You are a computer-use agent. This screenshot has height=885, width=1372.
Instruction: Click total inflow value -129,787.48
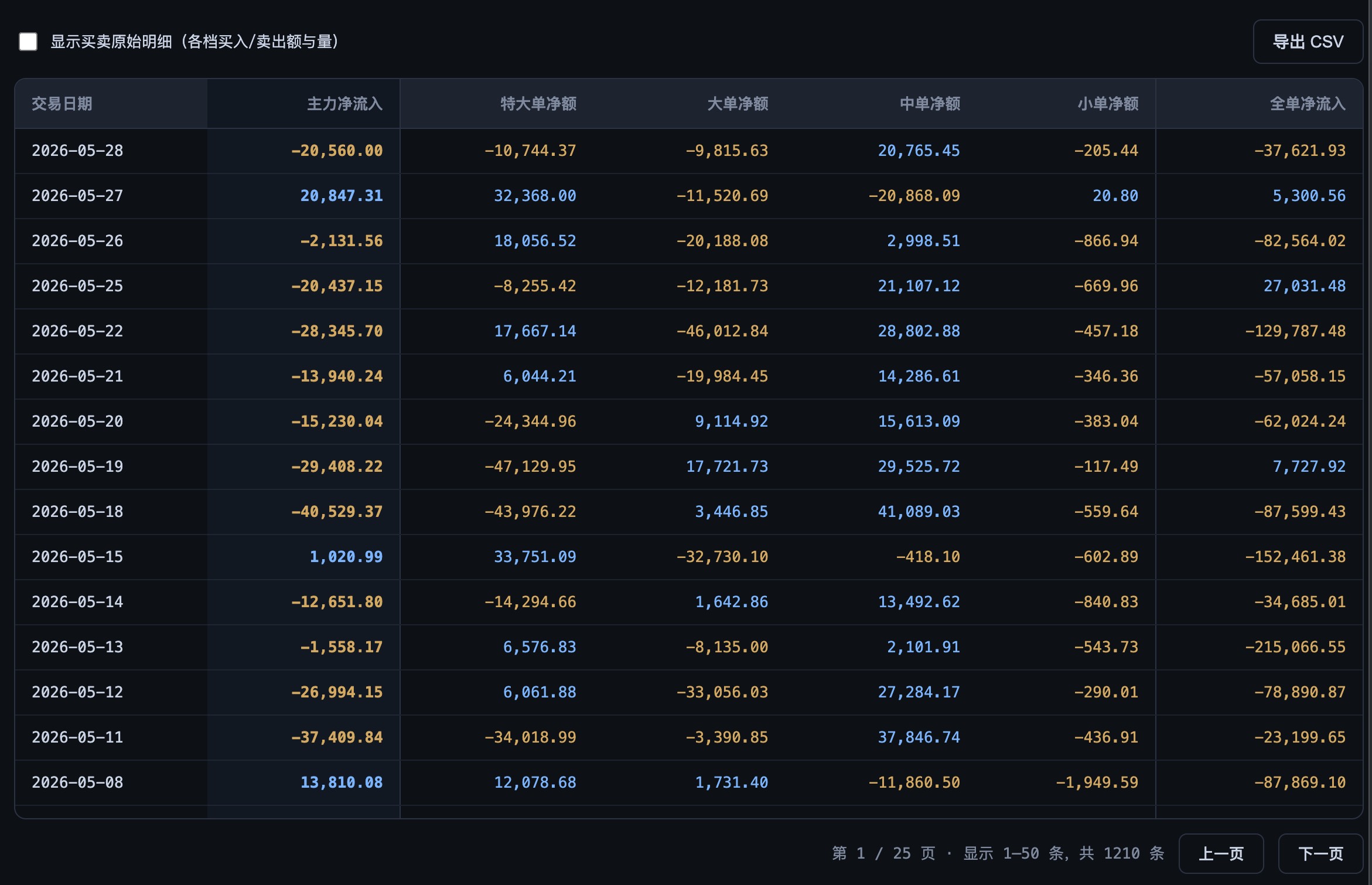point(1295,331)
